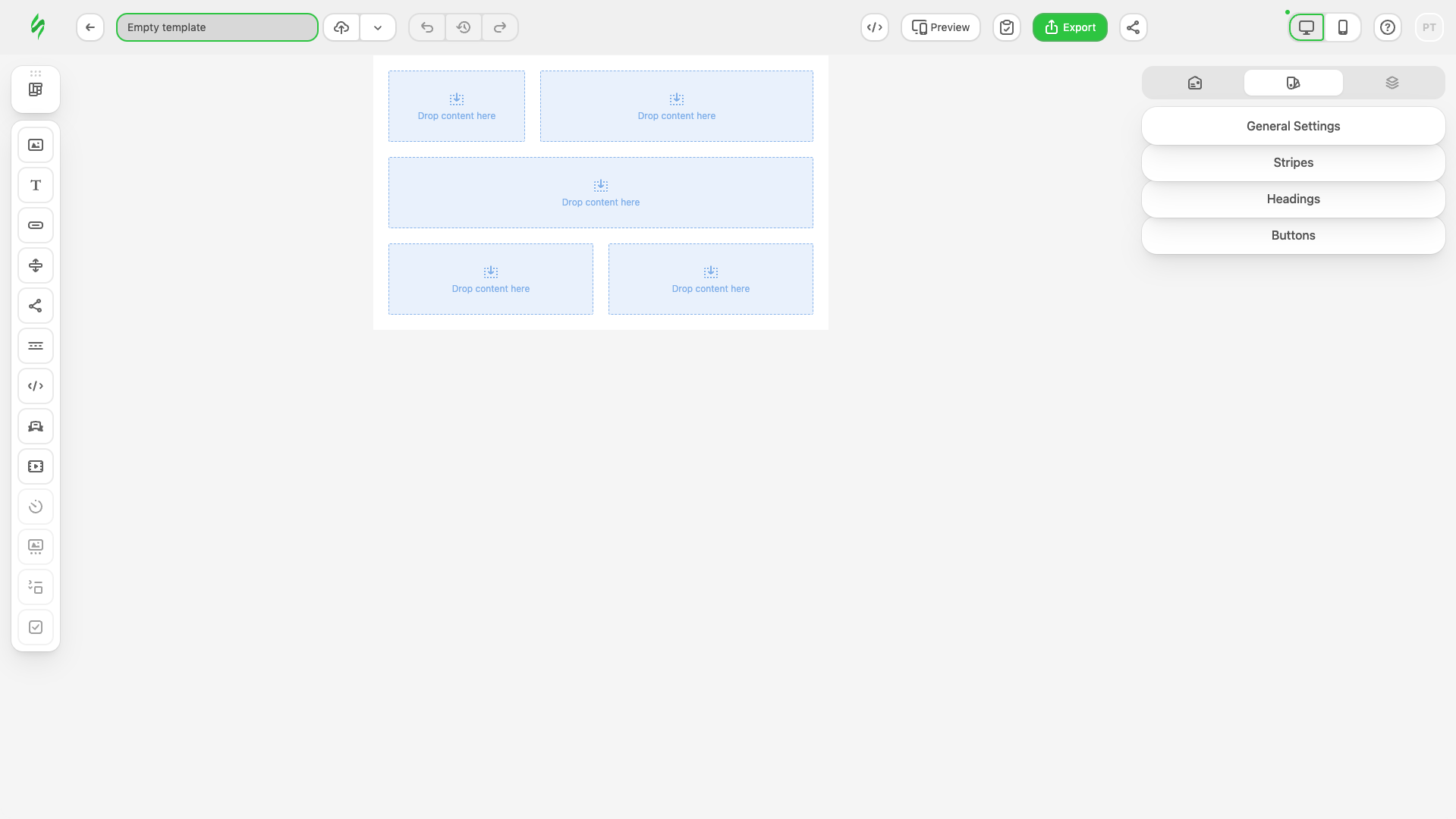Select the HTML block icon
Screen dimensions: 1456x819
tap(36, 386)
